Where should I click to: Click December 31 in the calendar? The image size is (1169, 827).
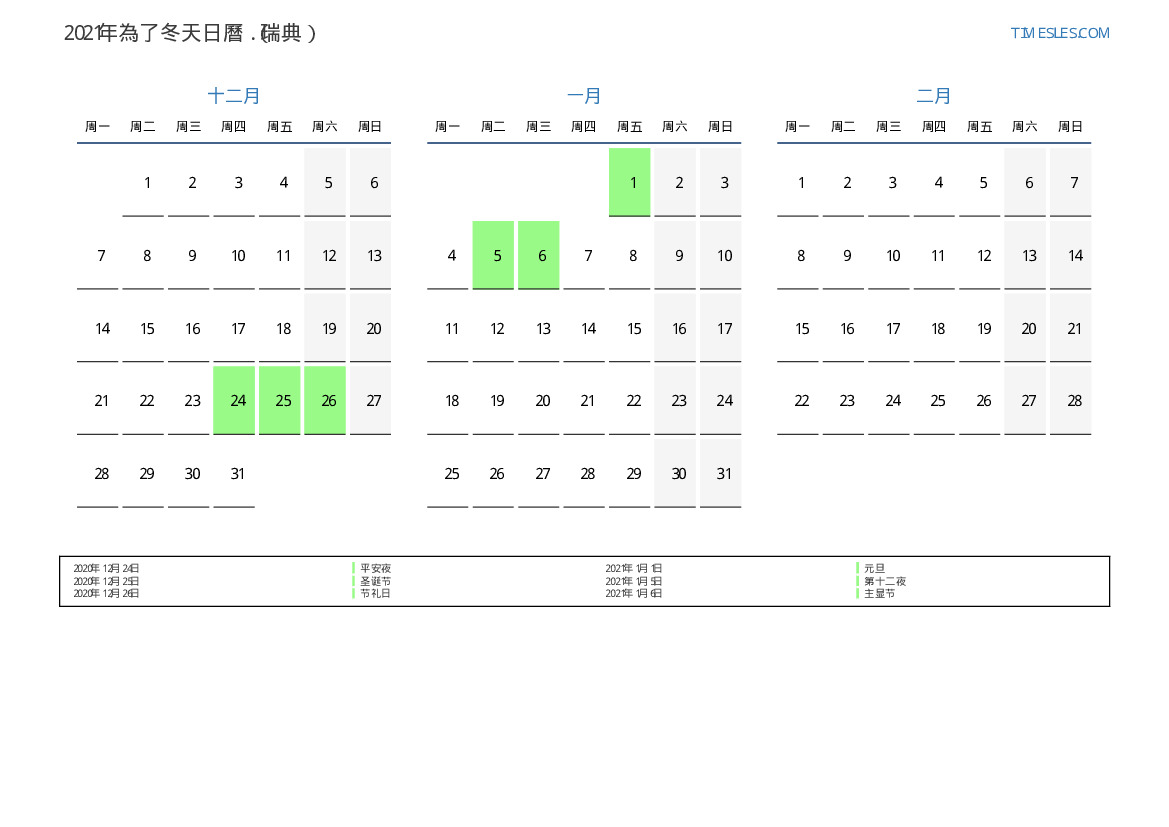click(238, 473)
